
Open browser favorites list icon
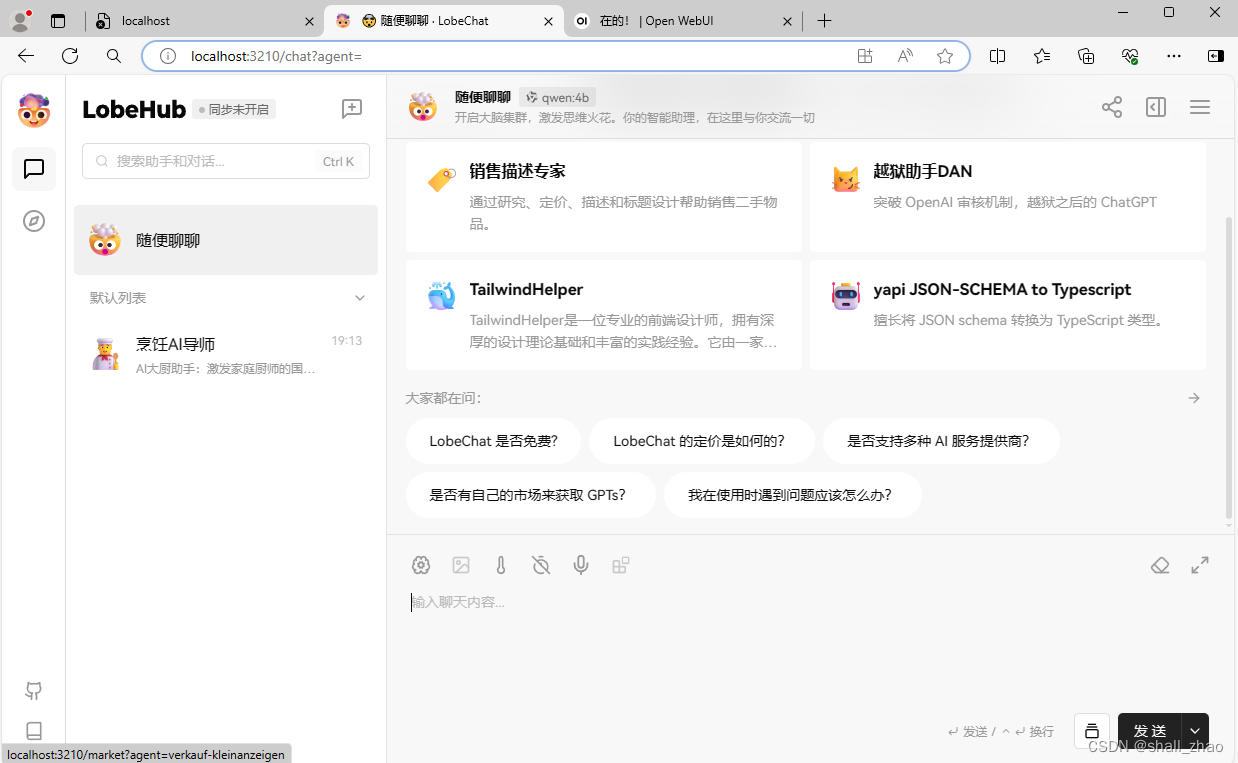pyautogui.click(x=1042, y=56)
